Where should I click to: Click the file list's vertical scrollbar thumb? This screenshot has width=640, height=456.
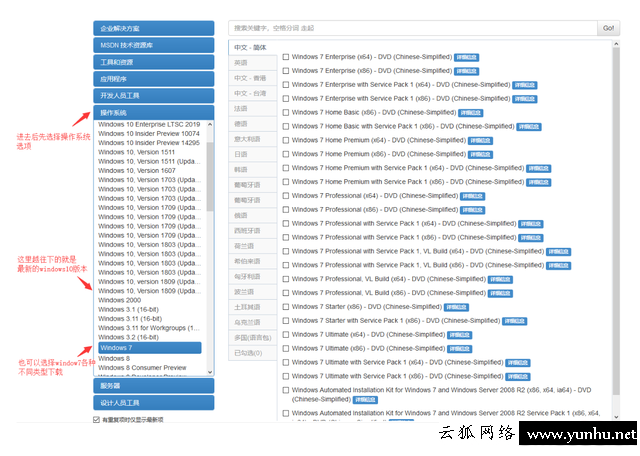[616, 221]
